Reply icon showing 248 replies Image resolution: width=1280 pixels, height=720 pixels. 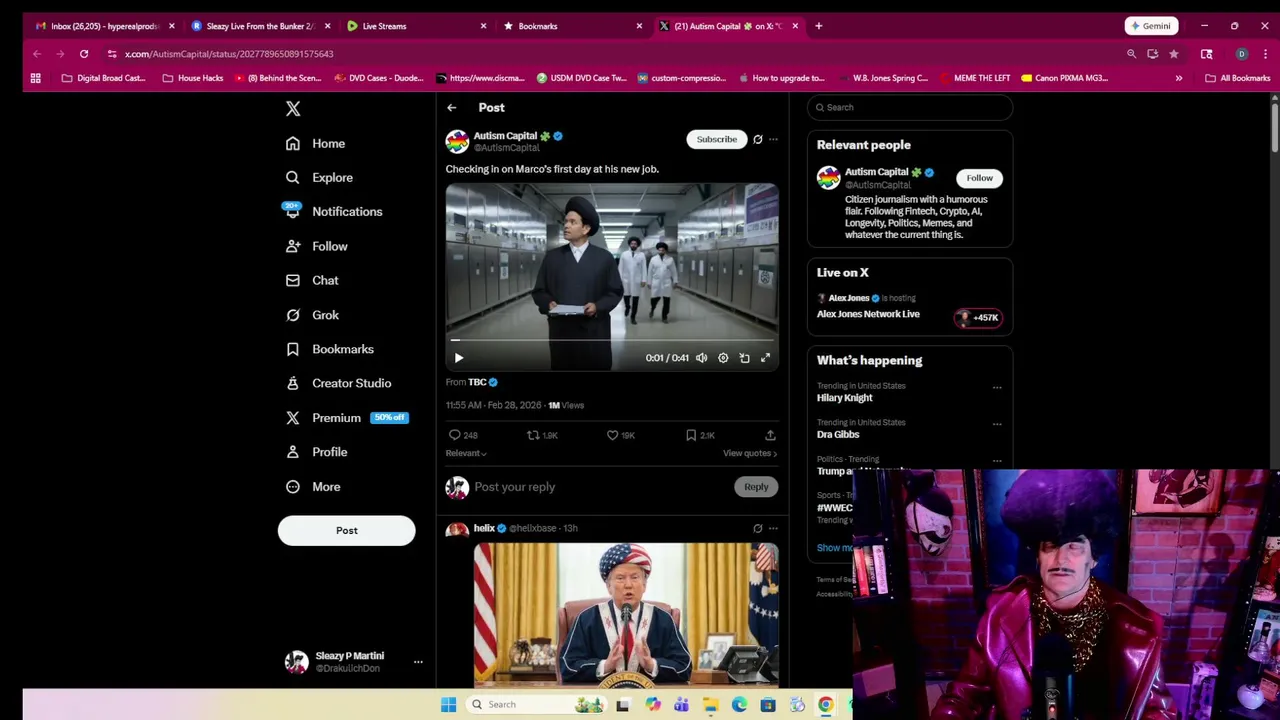point(463,435)
